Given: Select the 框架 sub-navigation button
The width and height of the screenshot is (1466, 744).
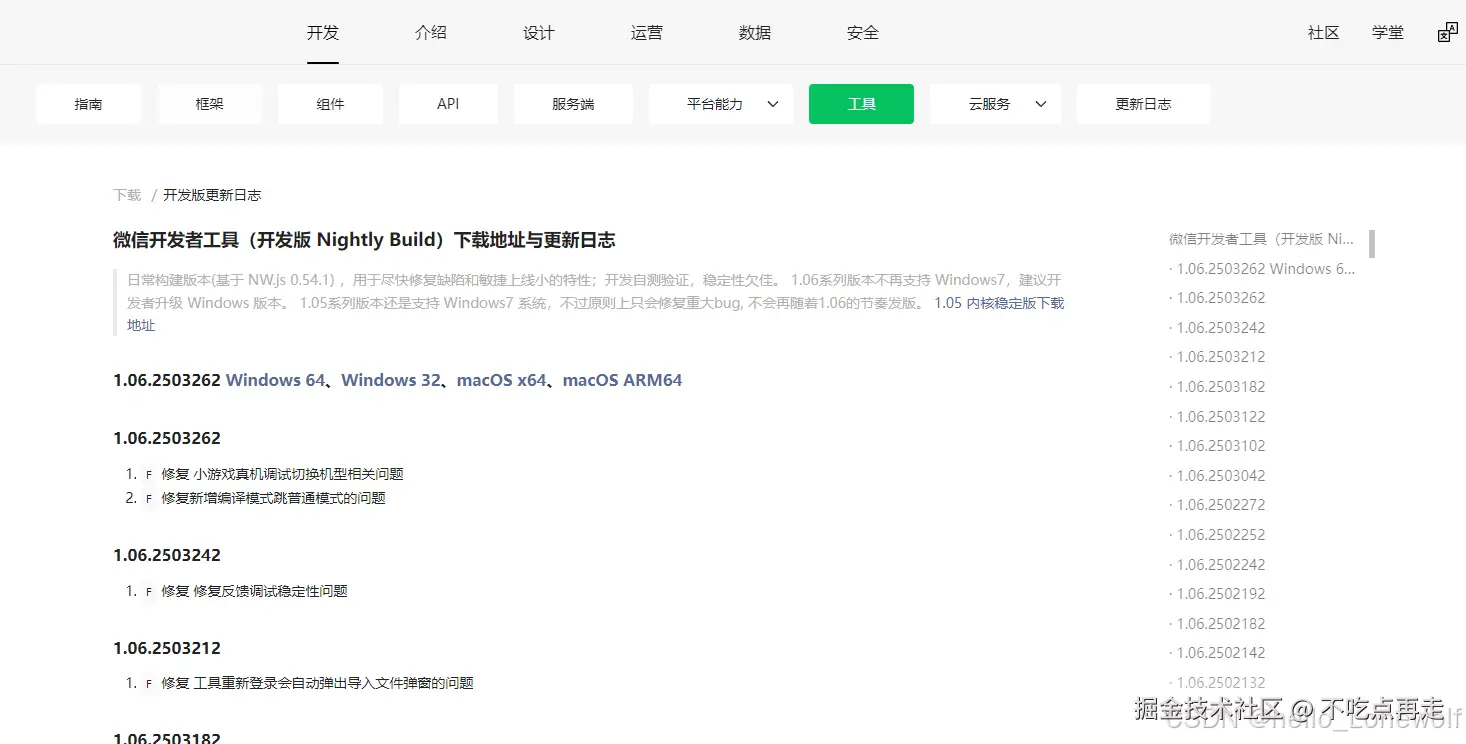Looking at the screenshot, I should tap(210, 104).
